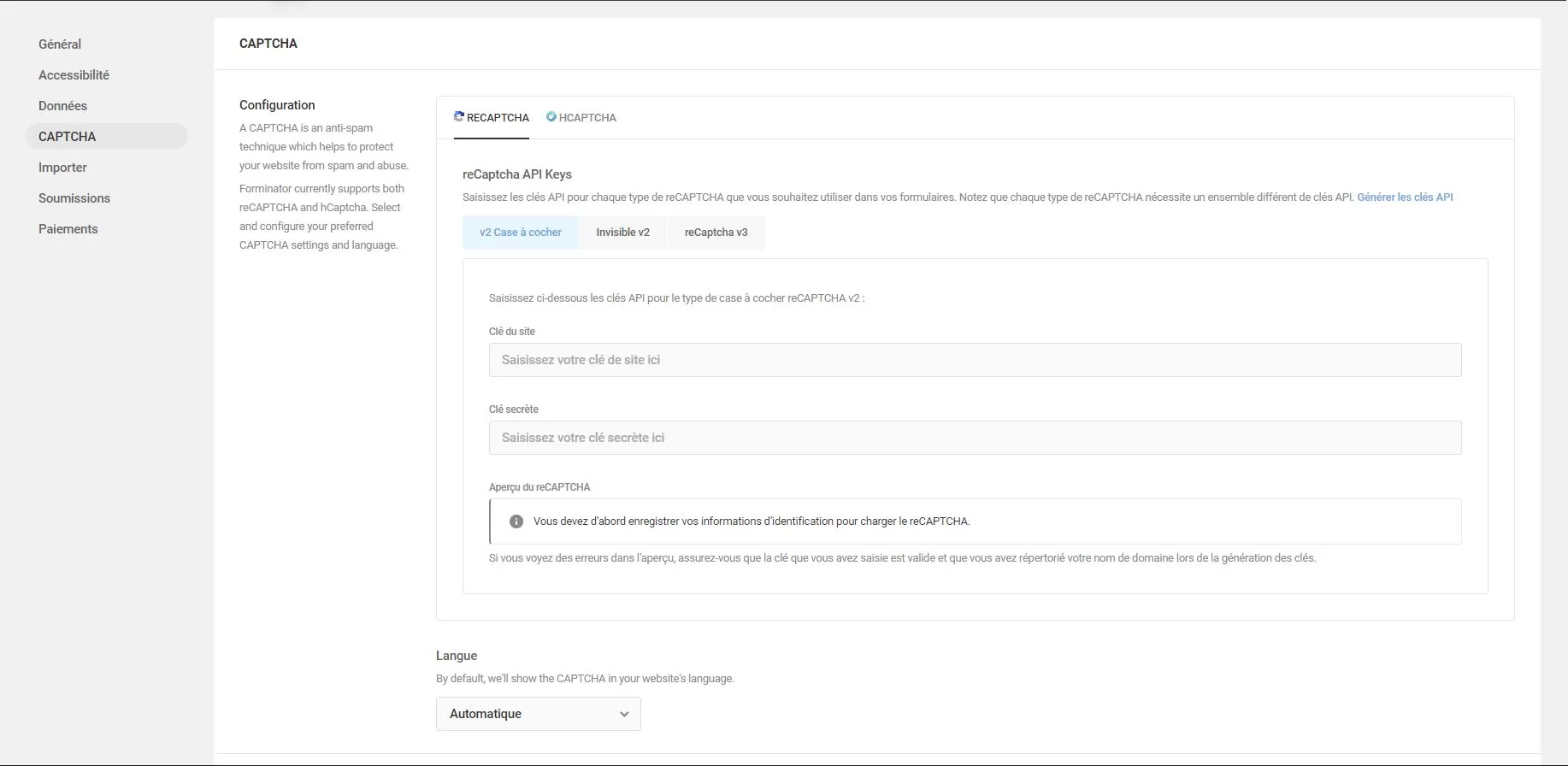
Task: Focus the Clé secrète input field
Action: [x=975, y=438]
